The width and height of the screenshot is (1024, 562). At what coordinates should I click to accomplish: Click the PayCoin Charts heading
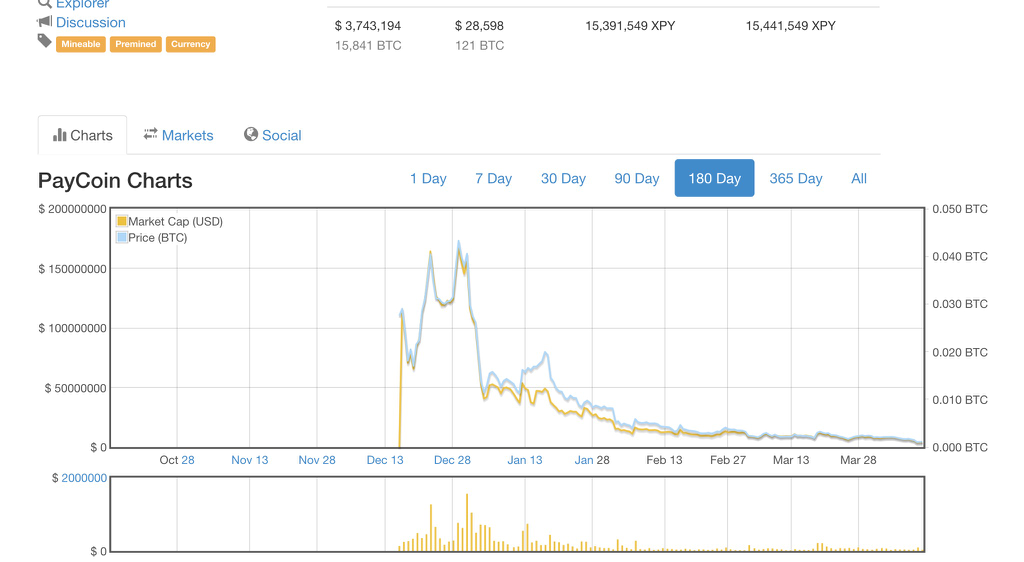point(115,180)
